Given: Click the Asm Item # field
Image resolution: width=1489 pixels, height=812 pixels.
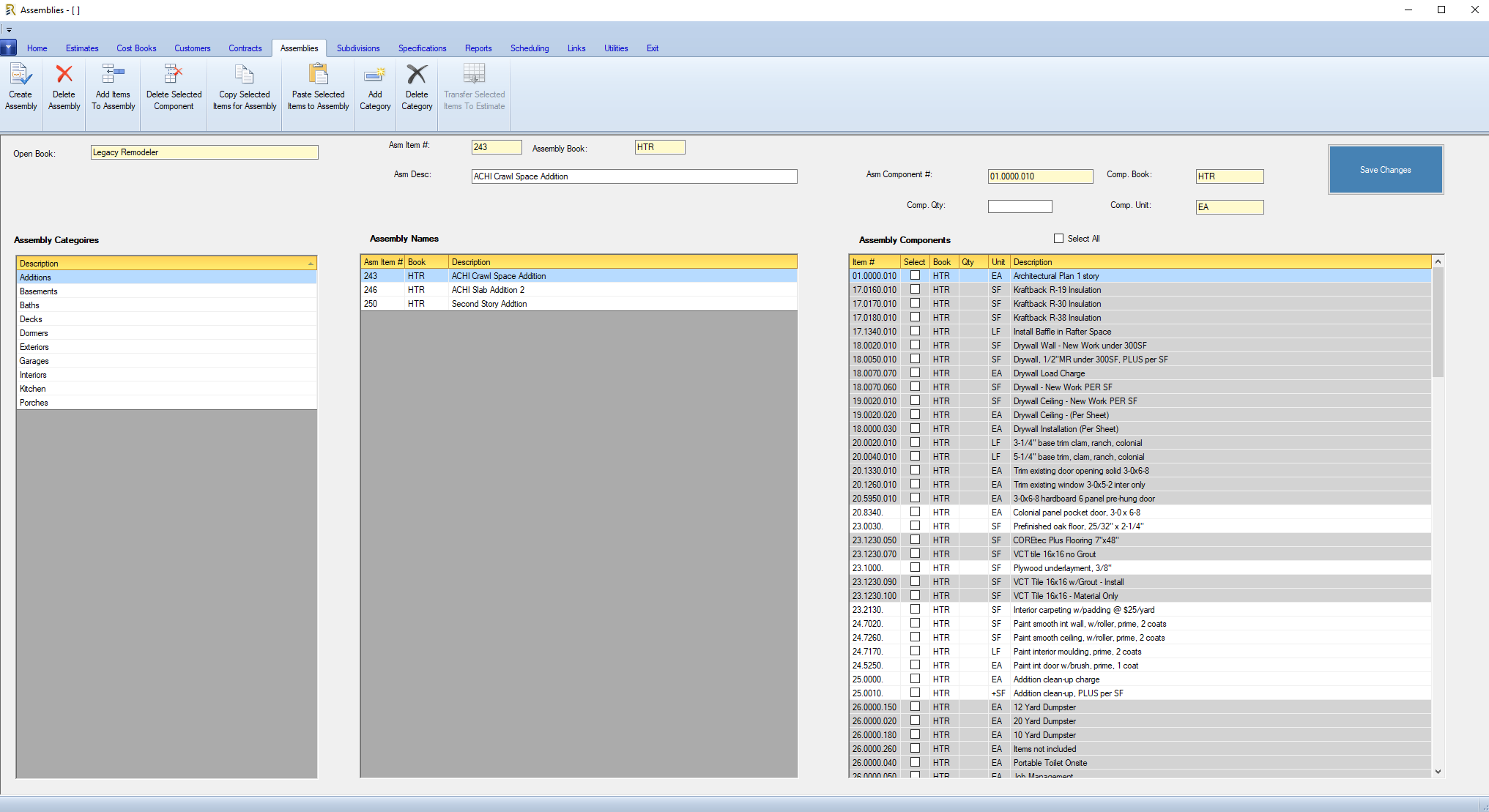Looking at the screenshot, I should coord(497,147).
